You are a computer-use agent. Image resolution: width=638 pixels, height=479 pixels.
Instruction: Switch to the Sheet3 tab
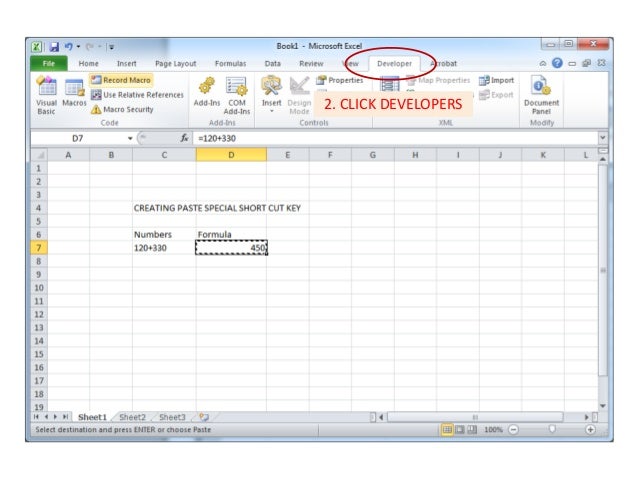click(x=172, y=417)
